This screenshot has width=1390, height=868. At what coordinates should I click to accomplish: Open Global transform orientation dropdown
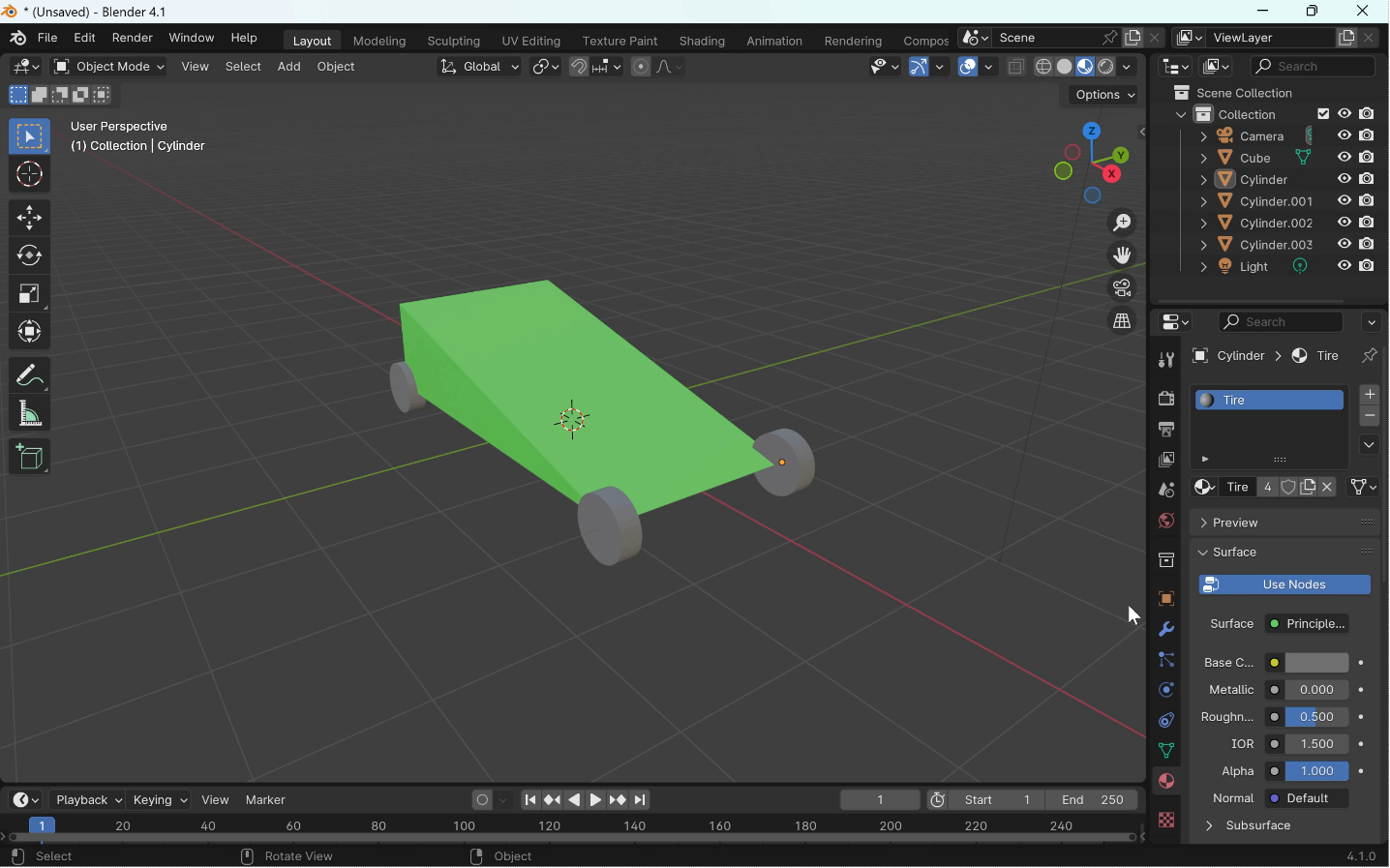point(479,67)
